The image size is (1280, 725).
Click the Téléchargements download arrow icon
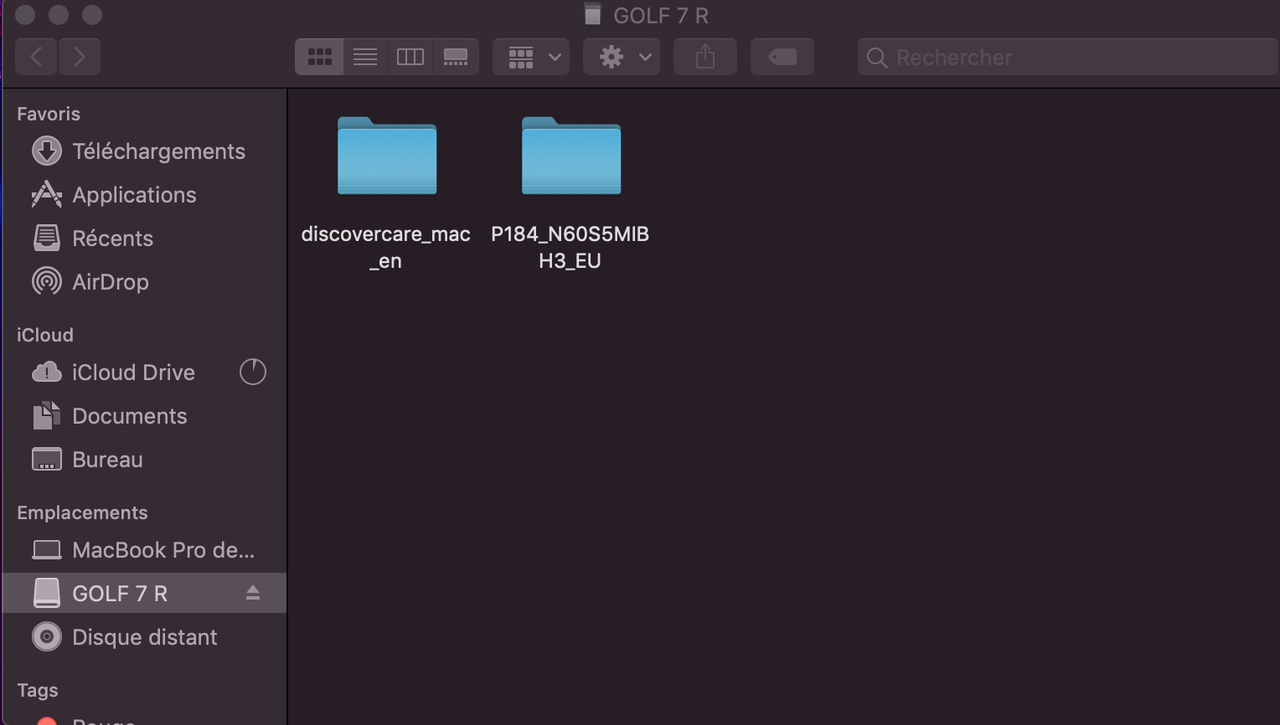click(x=47, y=151)
